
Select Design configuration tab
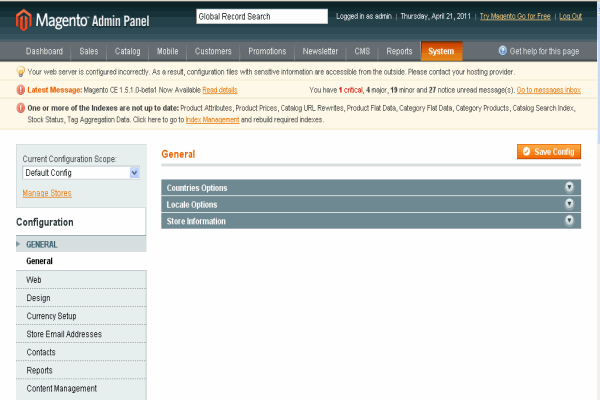coord(81,298)
